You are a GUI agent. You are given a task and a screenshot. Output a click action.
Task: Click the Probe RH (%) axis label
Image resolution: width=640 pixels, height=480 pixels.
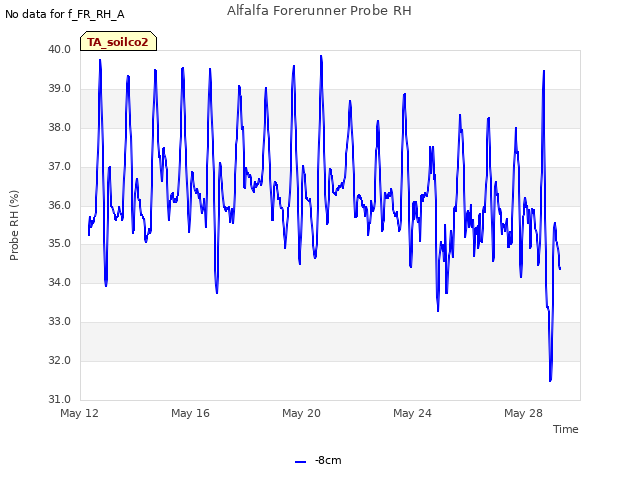(x=14, y=225)
